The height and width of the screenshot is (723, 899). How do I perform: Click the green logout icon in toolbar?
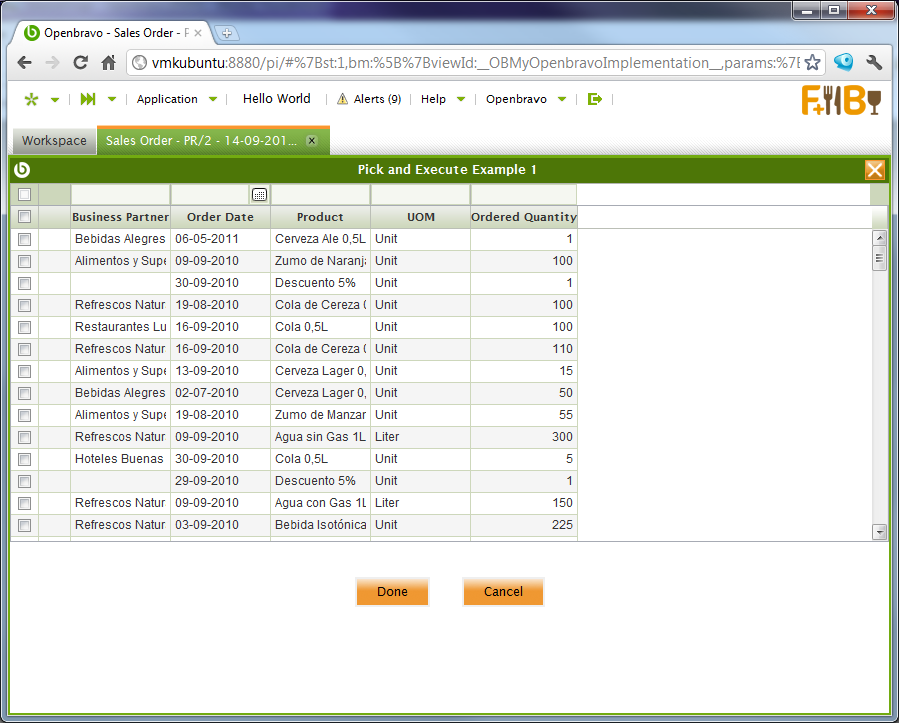point(595,99)
